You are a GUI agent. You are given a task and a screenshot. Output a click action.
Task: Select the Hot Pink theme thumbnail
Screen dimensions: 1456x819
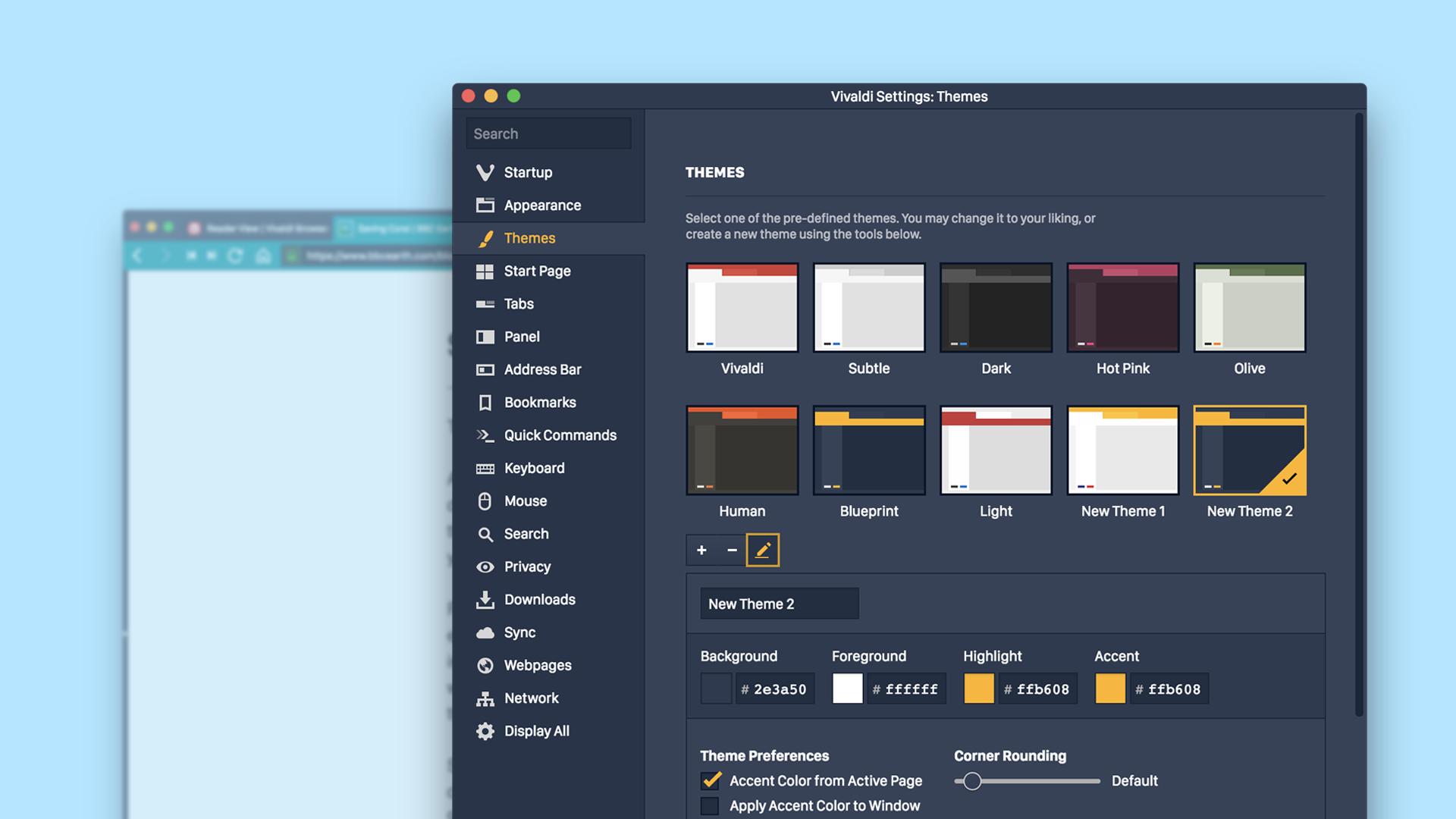(x=1123, y=307)
